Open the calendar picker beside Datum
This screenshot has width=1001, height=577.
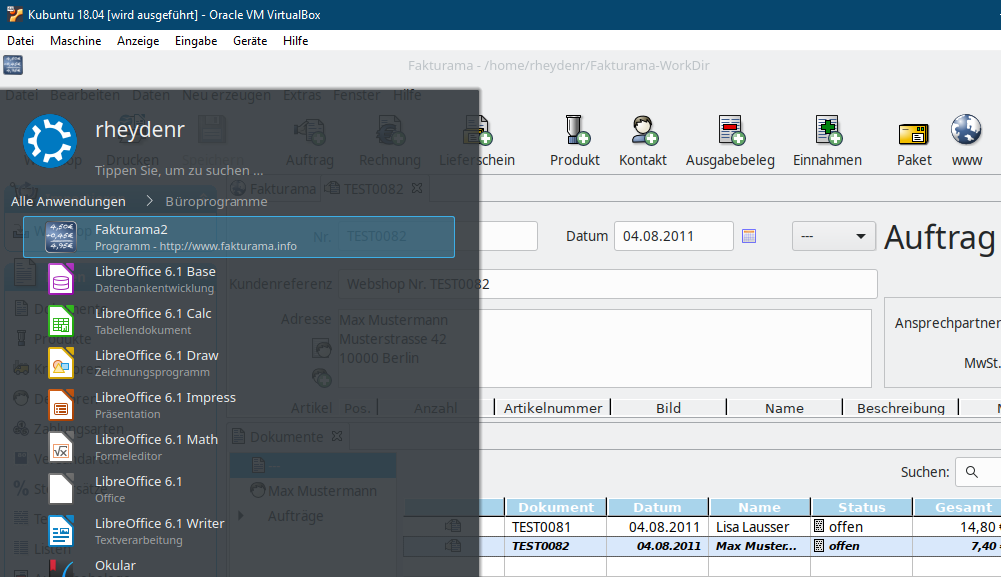coord(749,236)
